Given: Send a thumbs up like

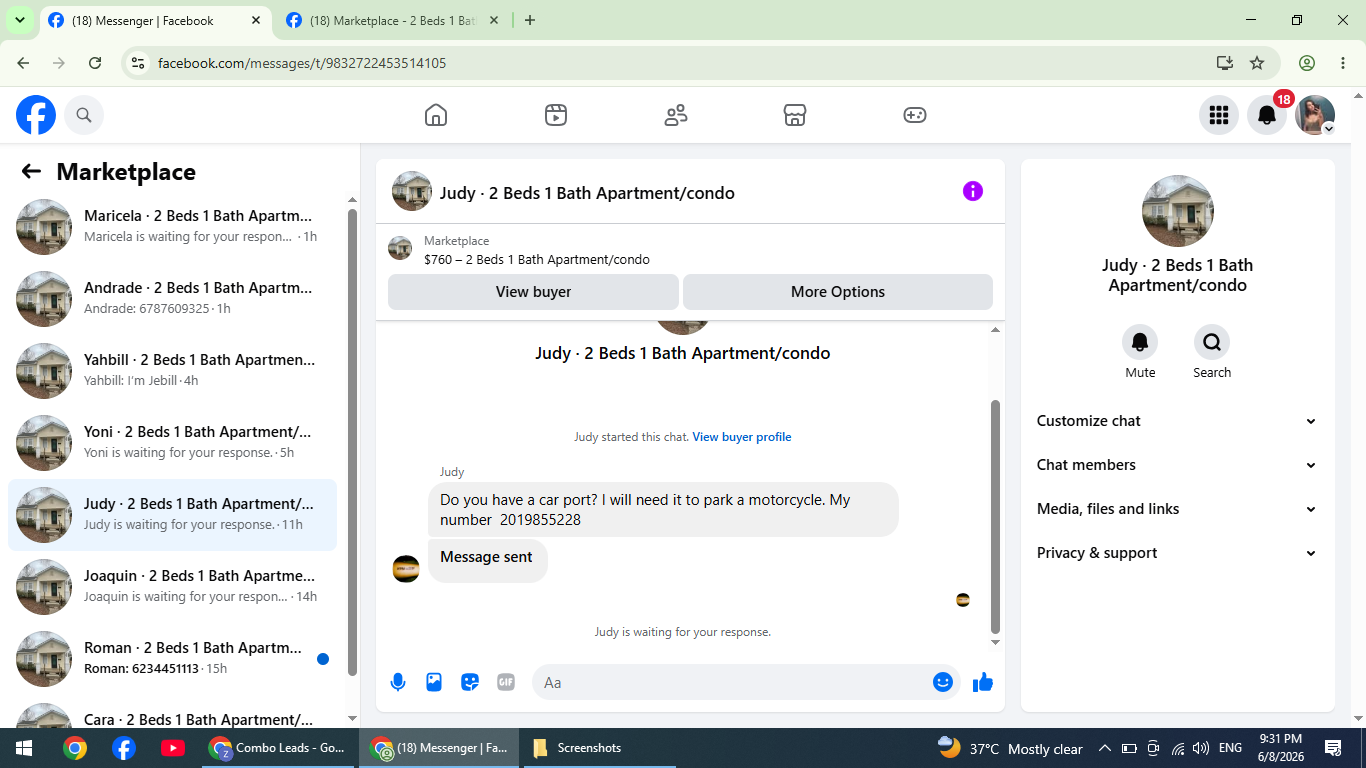Looking at the screenshot, I should [x=983, y=682].
